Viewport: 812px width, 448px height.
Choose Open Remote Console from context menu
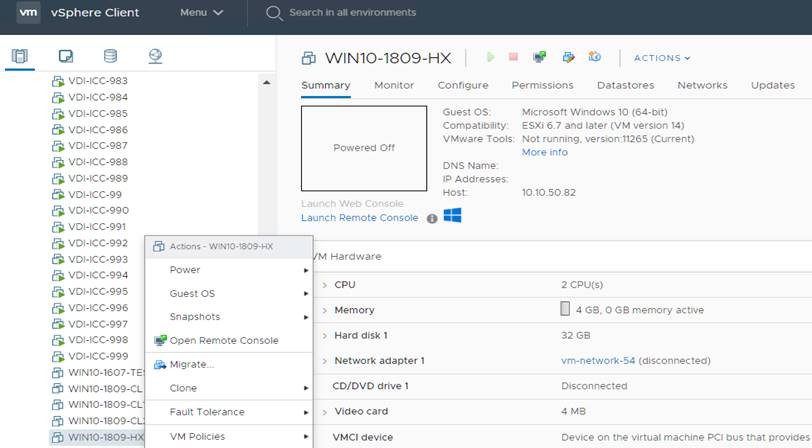(x=229, y=340)
